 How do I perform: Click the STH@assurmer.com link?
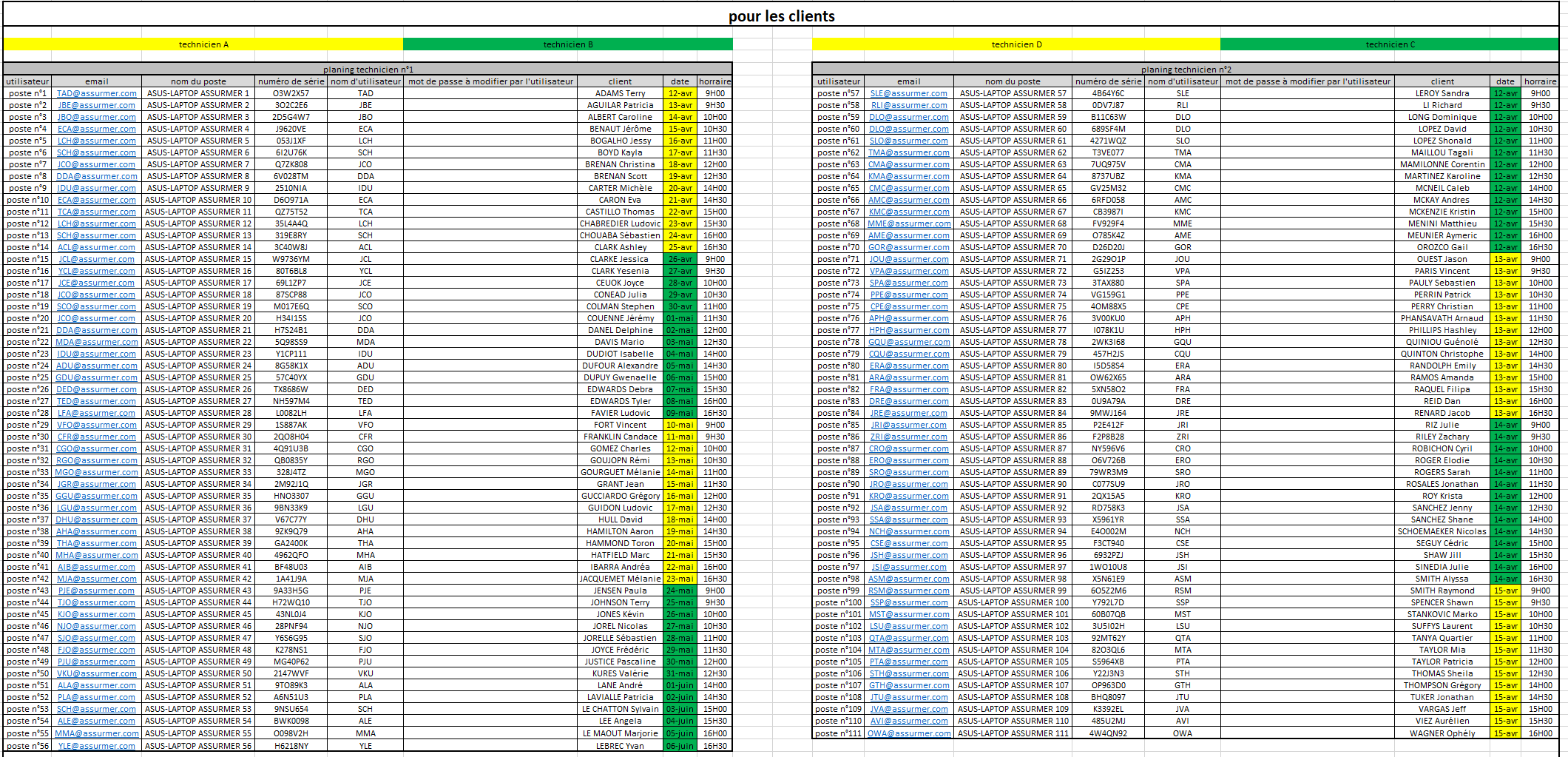[x=909, y=673]
